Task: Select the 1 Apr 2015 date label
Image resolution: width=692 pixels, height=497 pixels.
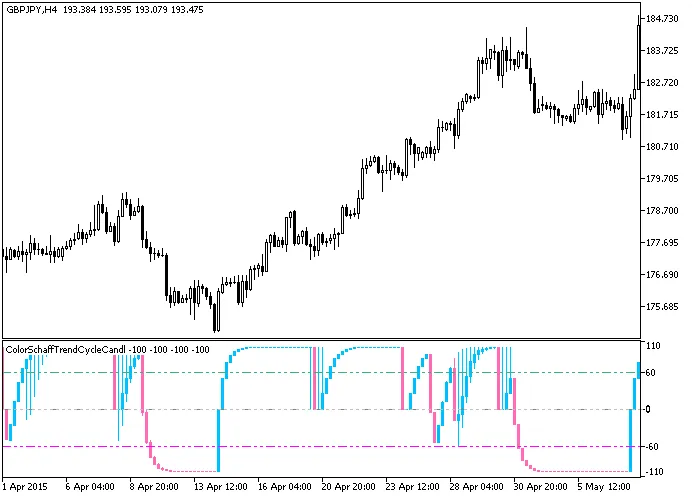Action: pos(25,487)
